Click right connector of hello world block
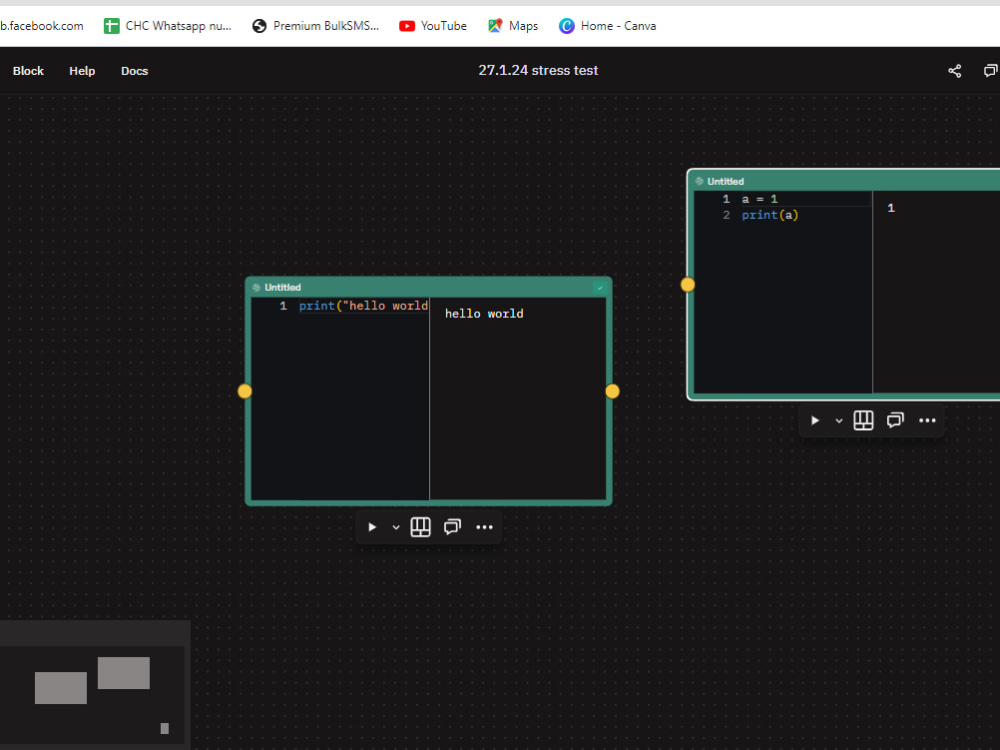Viewport: 1000px width, 750px height. [612, 391]
